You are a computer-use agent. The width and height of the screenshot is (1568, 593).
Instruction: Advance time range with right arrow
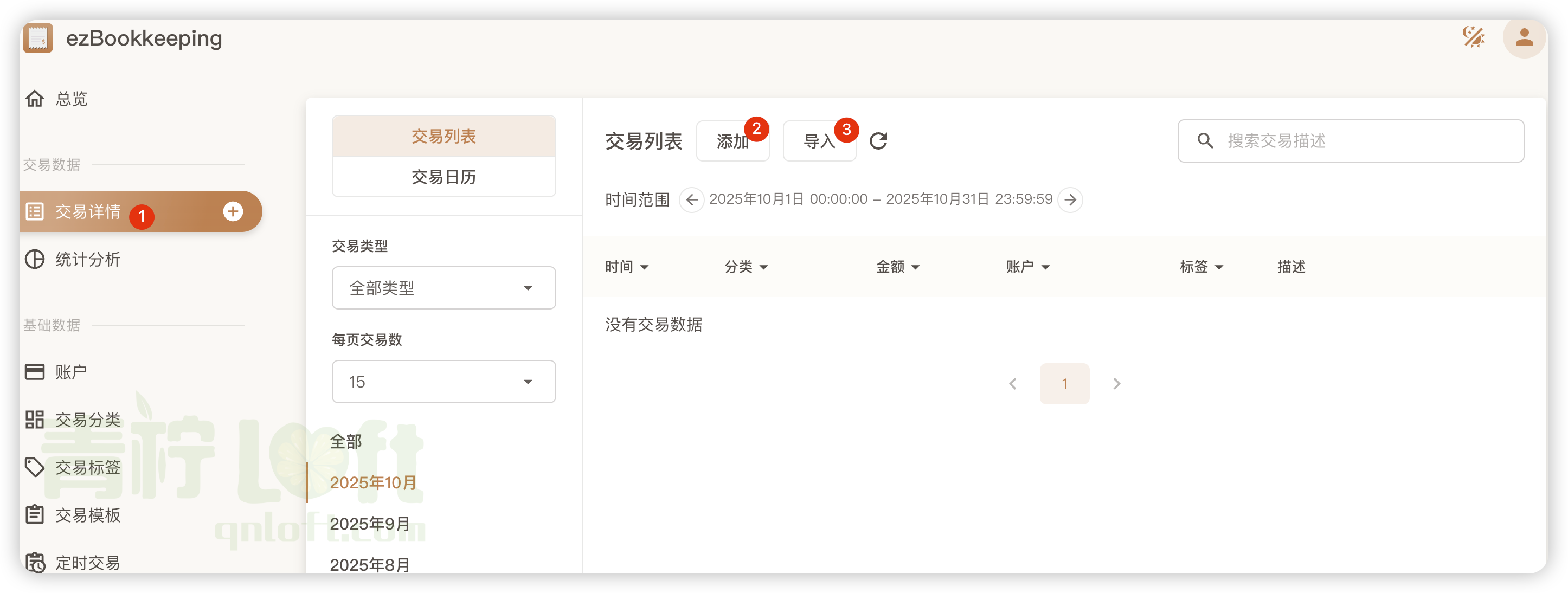1071,199
